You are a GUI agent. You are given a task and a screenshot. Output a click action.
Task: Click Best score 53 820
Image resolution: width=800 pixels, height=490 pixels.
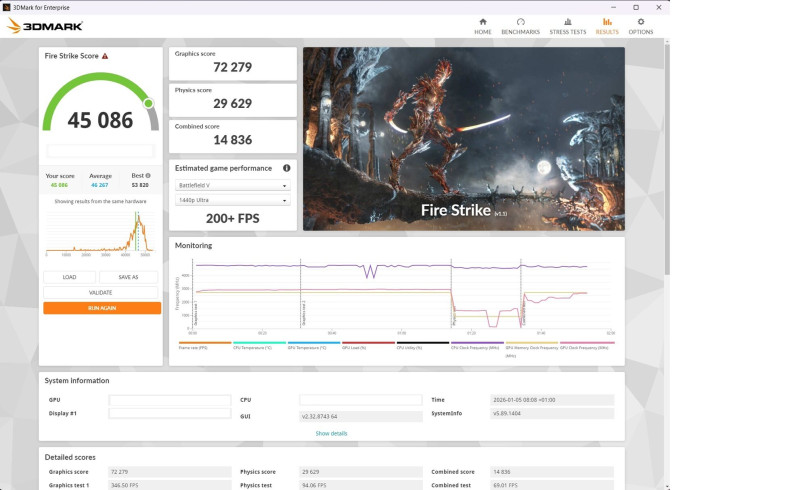pos(140,185)
